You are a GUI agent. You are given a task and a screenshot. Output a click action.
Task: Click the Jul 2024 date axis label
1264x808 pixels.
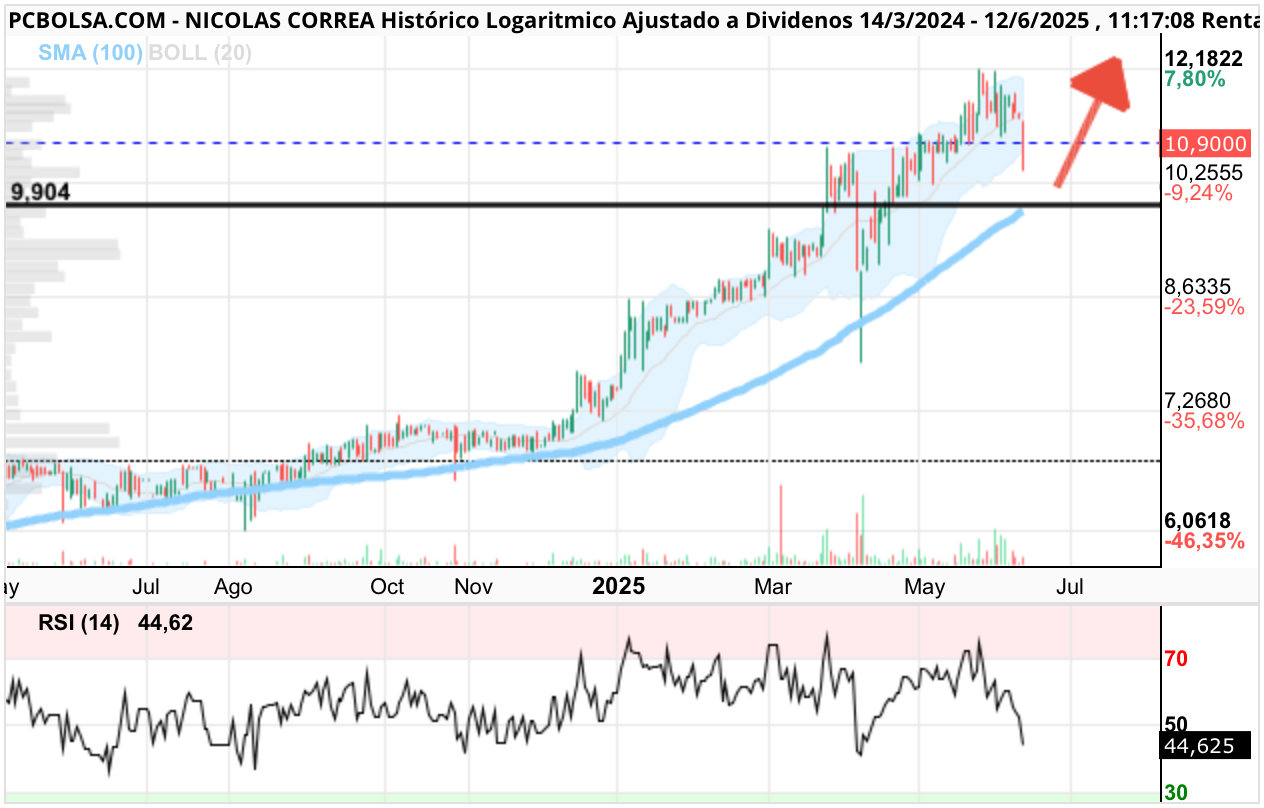coord(147,586)
